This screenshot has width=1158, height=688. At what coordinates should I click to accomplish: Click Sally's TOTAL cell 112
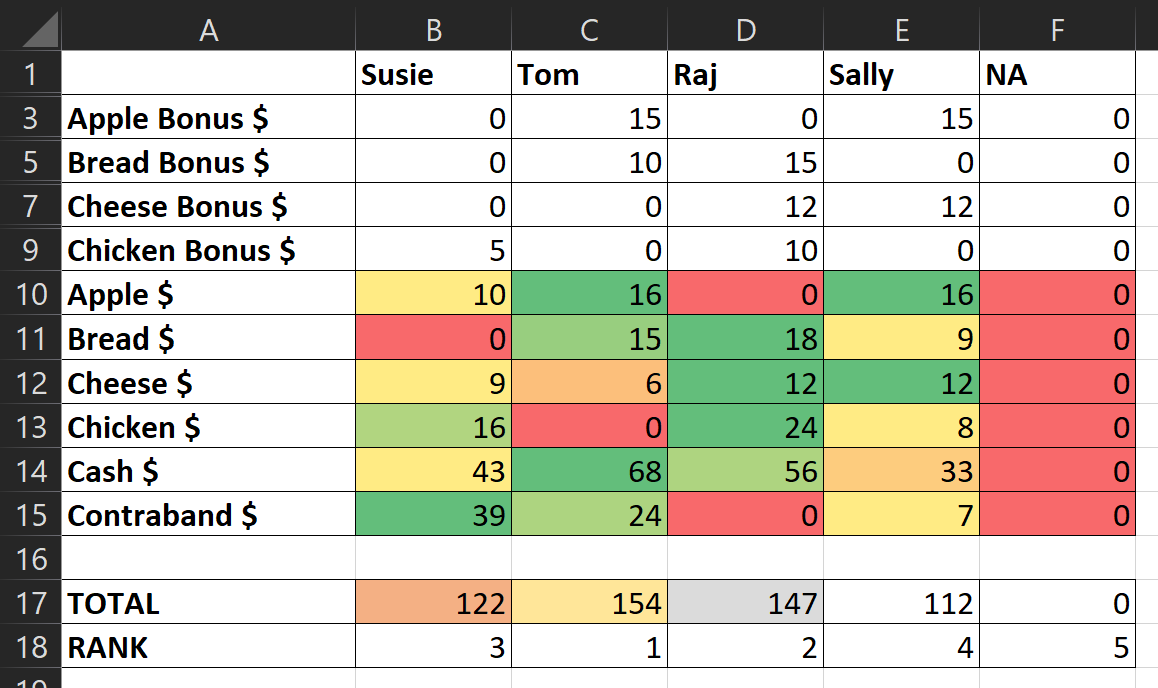902,602
